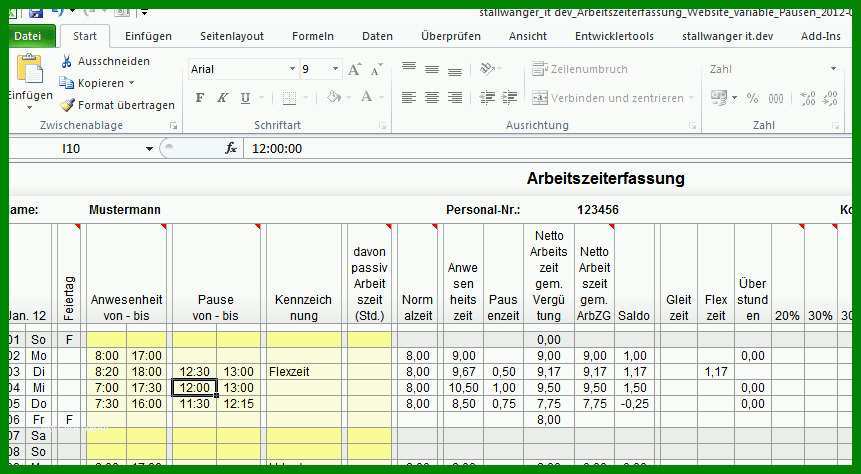Viewport: 861px width, 474px height.
Task: Open the font size dropdown
Action: tap(335, 69)
